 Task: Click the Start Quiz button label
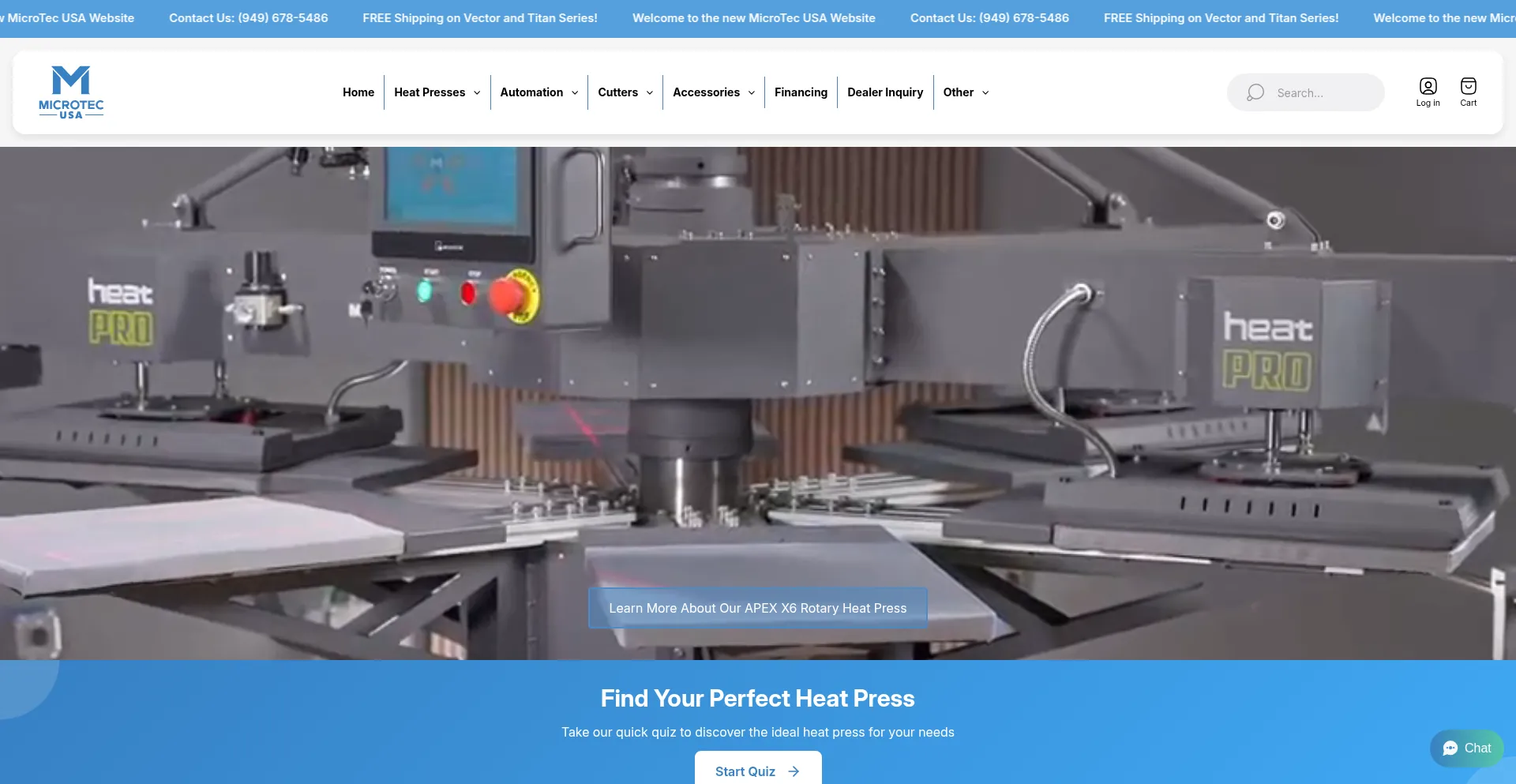745,771
